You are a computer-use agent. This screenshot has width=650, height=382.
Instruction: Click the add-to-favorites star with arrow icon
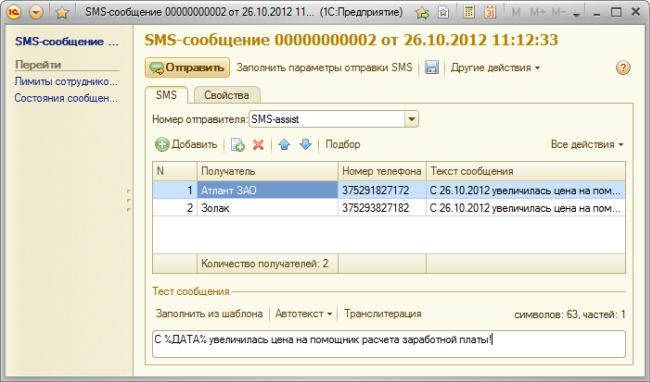pyautogui.click(x=422, y=13)
